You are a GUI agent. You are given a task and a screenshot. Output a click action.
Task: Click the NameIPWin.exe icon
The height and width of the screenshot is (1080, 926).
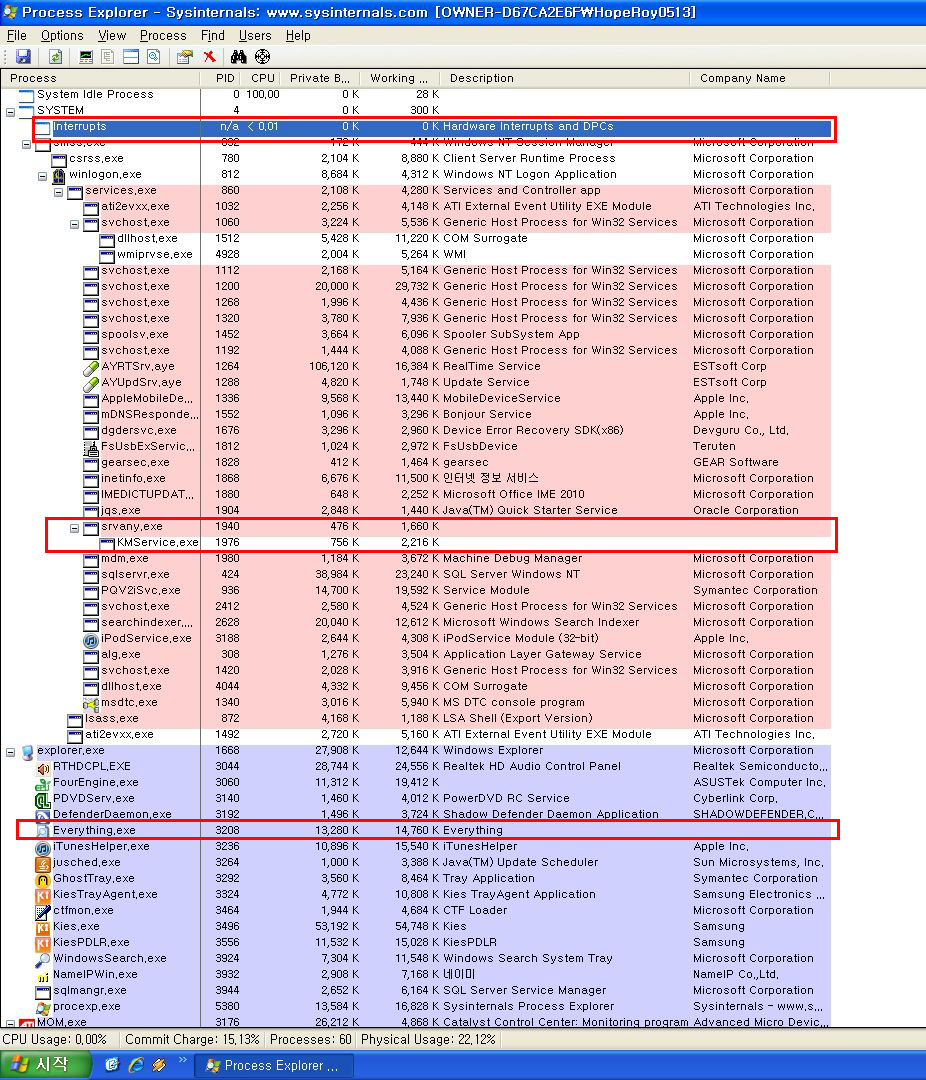[x=43, y=975]
